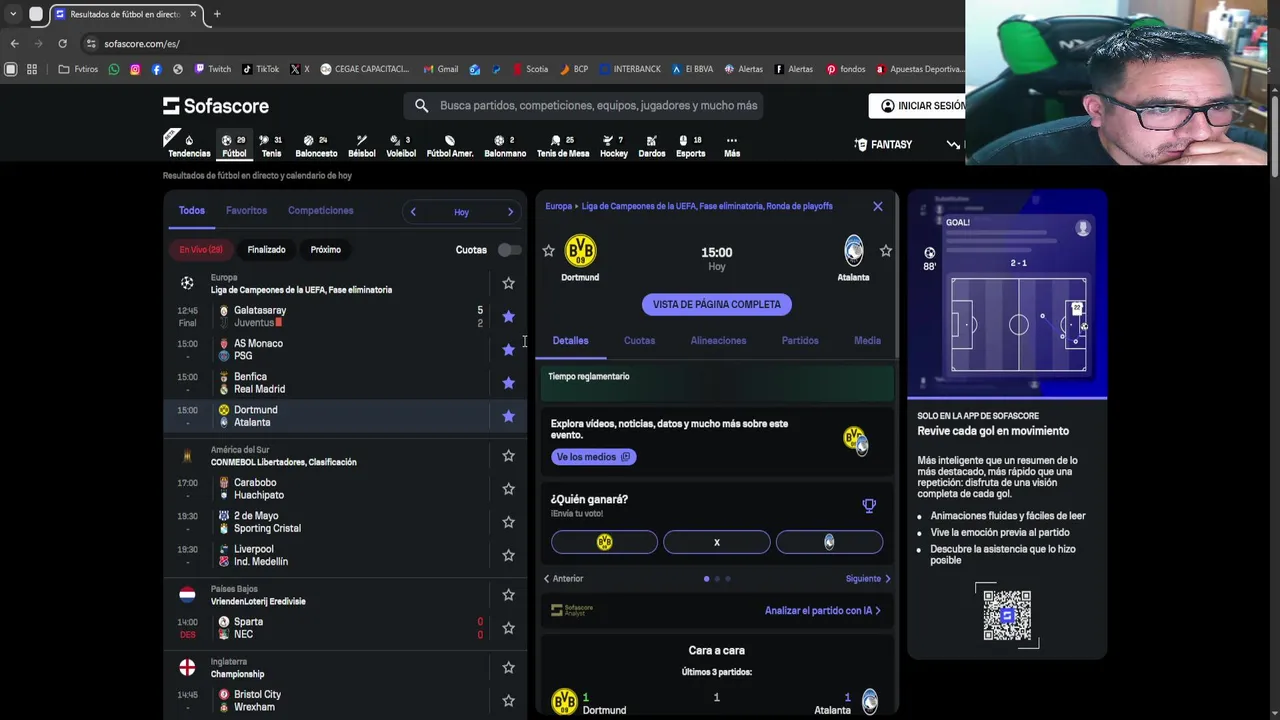The image size is (1280, 720).
Task: Go to next day arrow
Action: tap(510, 211)
